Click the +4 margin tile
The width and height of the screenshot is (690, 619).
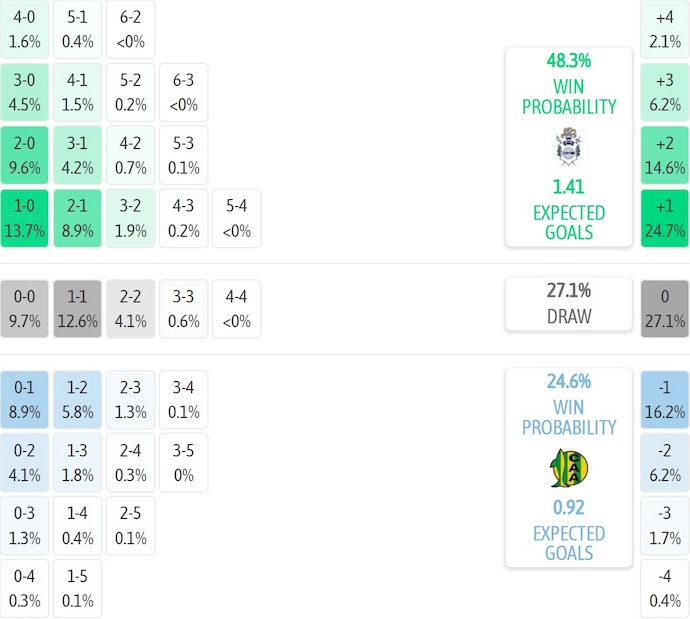pyautogui.click(x=665, y=29)
